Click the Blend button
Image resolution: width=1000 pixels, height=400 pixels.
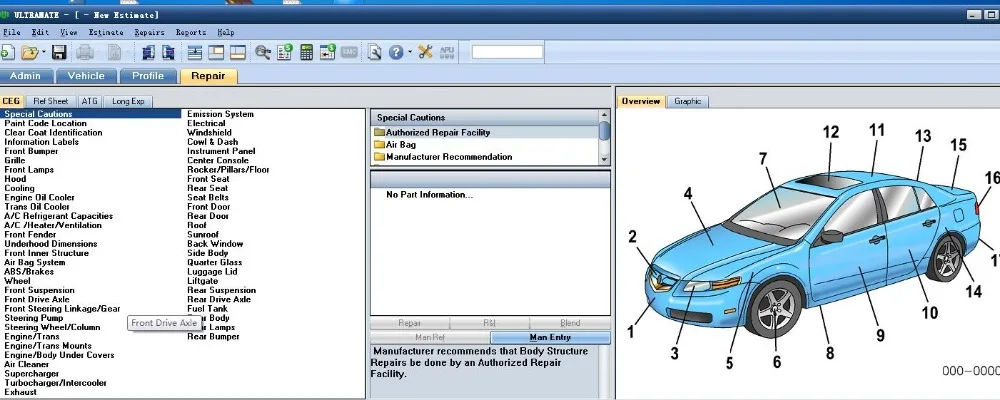pos(570,323)
